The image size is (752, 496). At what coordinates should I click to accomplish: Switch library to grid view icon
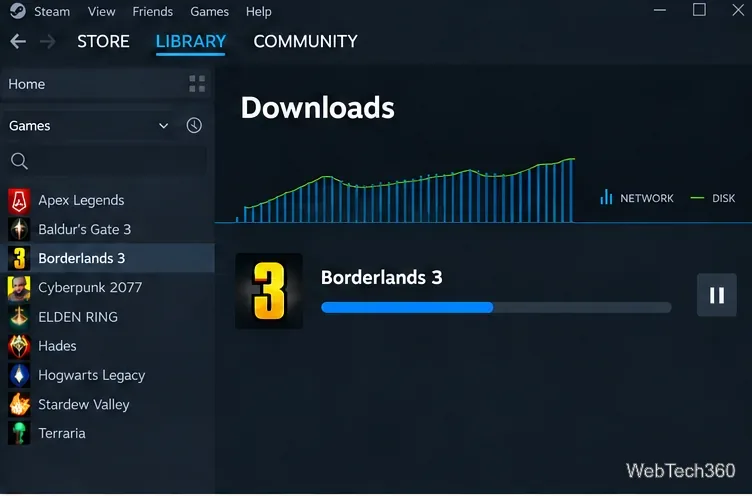click(x=197, y=84)
